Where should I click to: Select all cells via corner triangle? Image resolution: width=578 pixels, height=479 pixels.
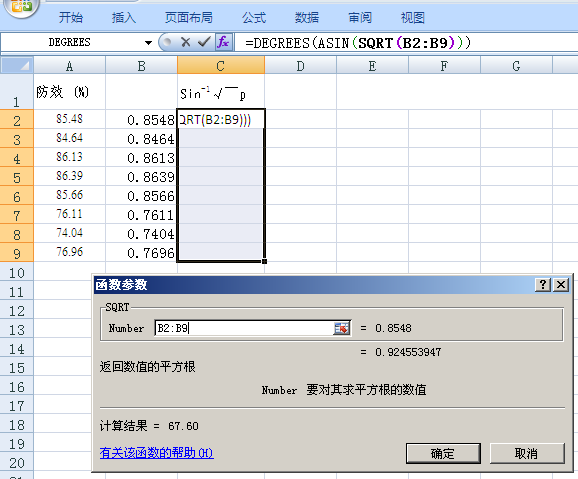tap(17, 66)
